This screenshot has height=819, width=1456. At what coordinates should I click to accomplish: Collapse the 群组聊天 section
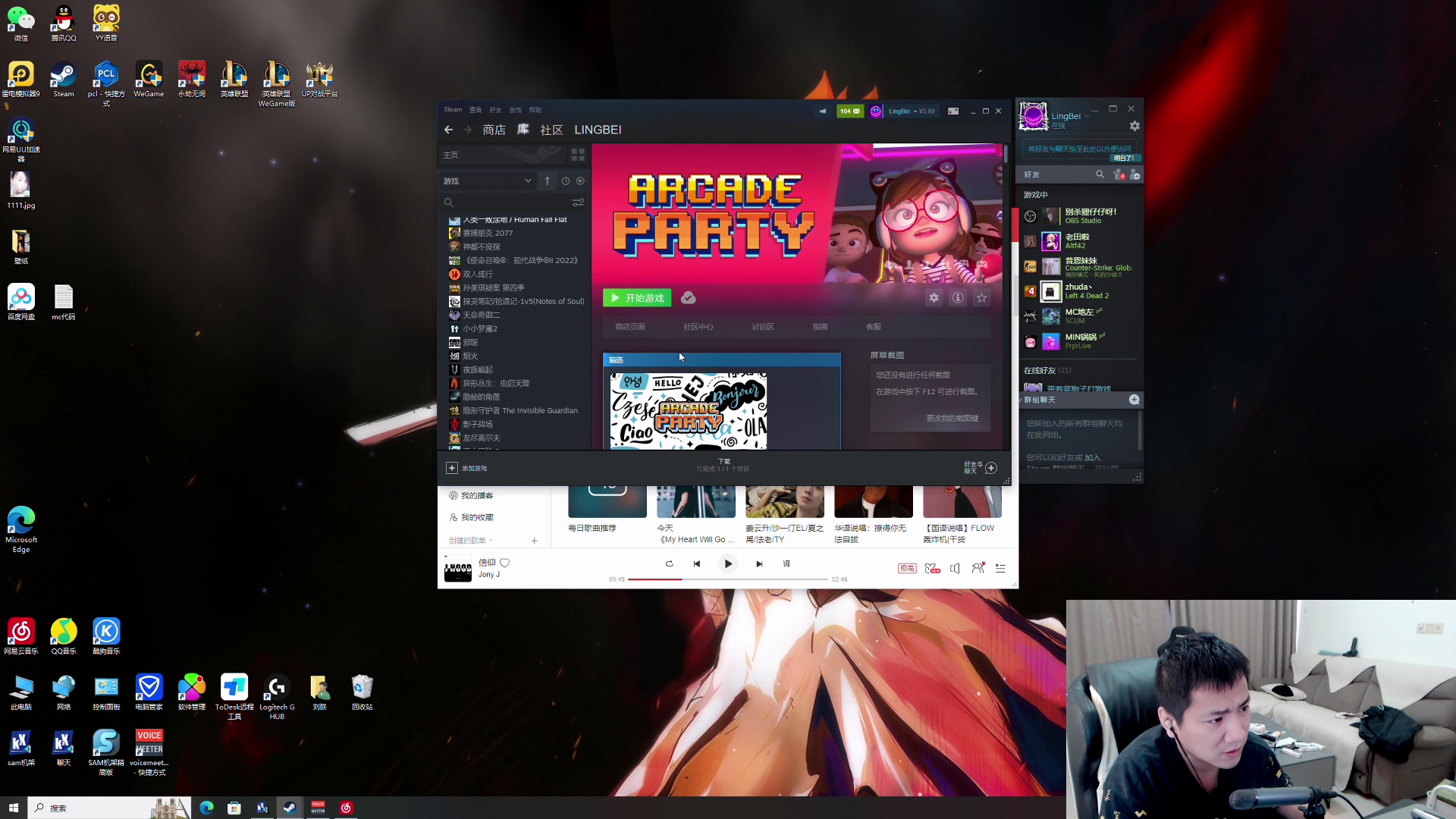click(1040, 400)
